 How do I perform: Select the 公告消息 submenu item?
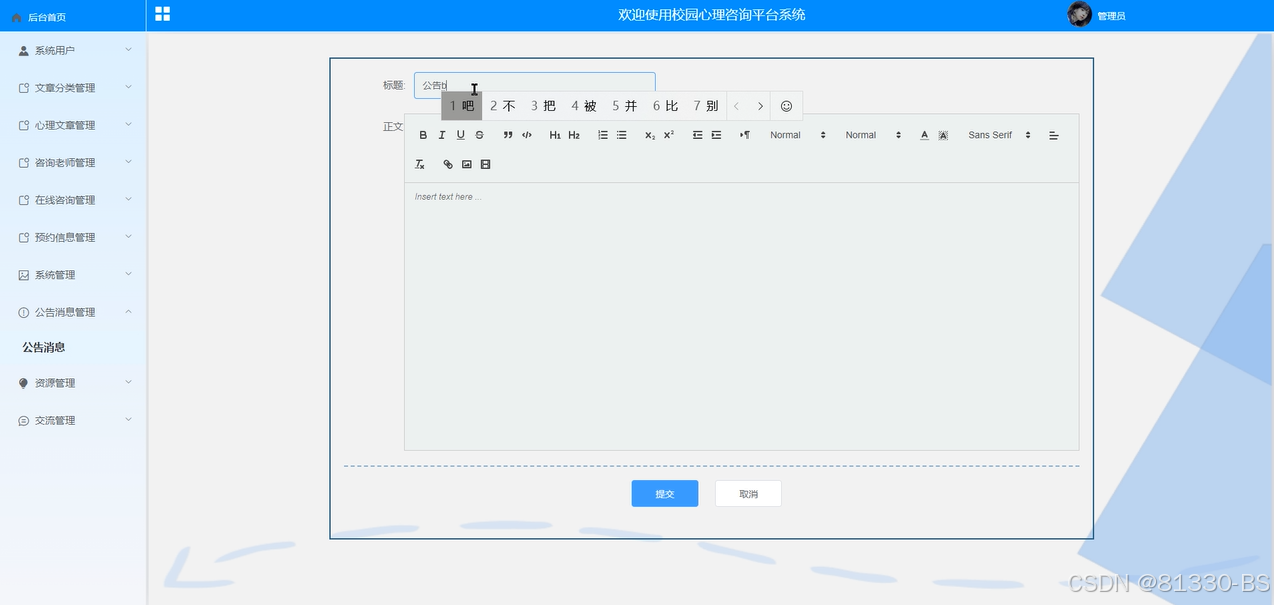pyautogui.click(x=44, y=348)
